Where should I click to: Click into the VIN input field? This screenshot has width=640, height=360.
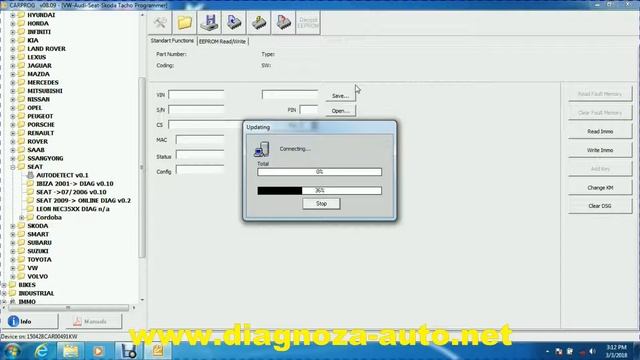[196, 95]
